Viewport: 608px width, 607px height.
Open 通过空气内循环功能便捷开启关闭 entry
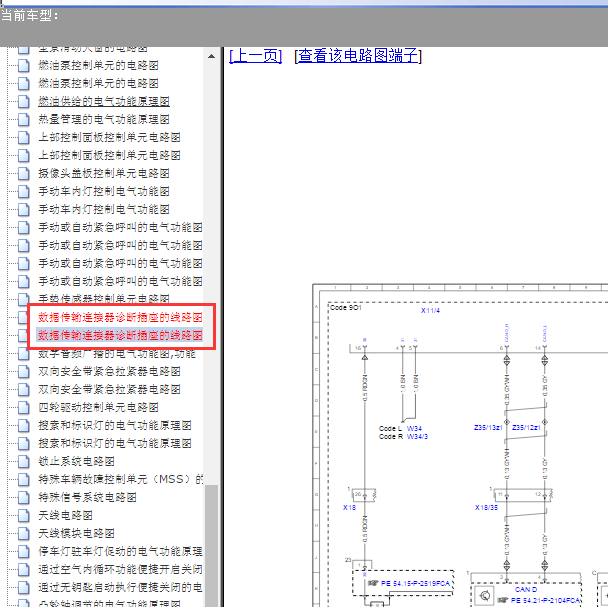(x=120, y=569)
